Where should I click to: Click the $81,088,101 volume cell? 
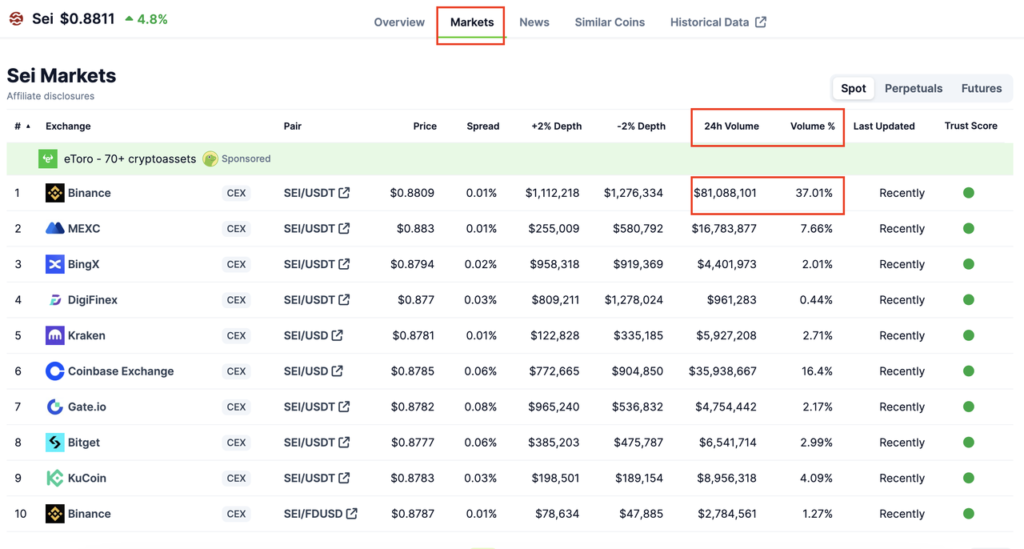click(x=725, y=193)
